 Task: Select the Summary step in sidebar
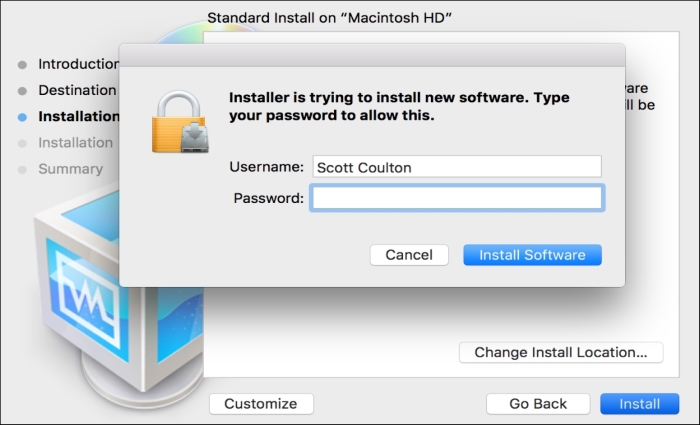pos(70,169)
